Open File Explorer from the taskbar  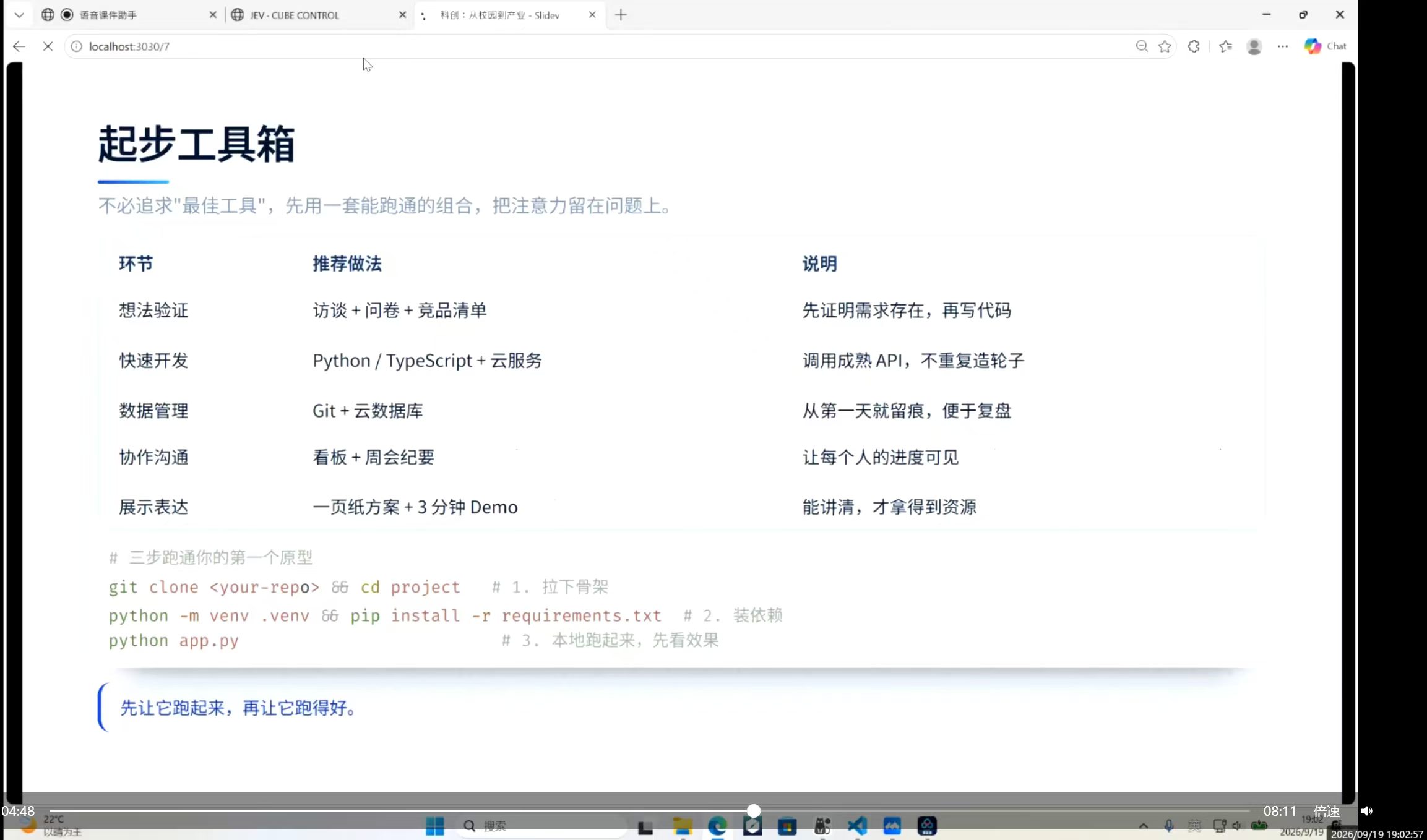pyautogui.click(x=683, y=826)
